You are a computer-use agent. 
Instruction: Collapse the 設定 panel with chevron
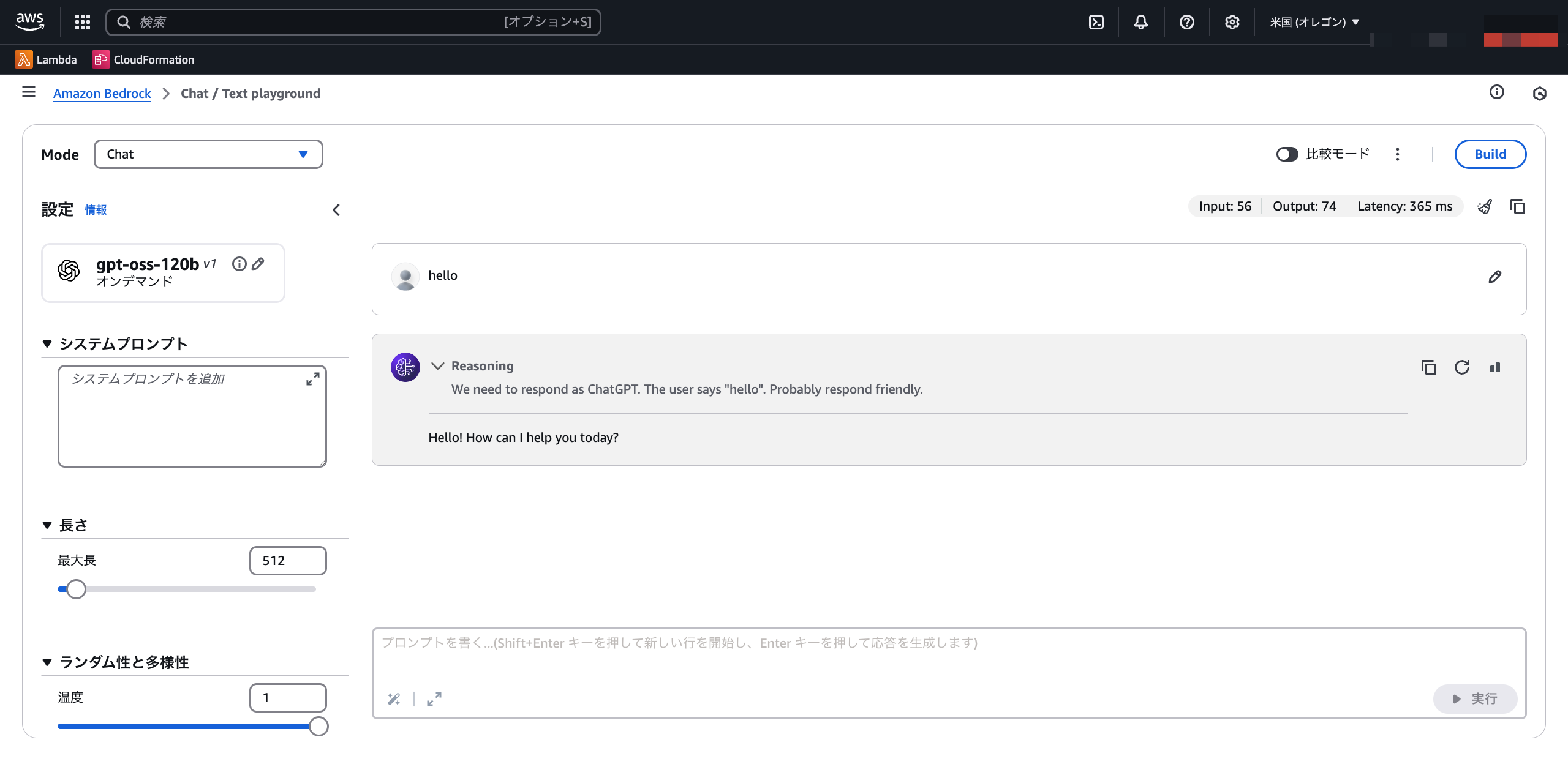pyautogui.click(x=336, y=210)
